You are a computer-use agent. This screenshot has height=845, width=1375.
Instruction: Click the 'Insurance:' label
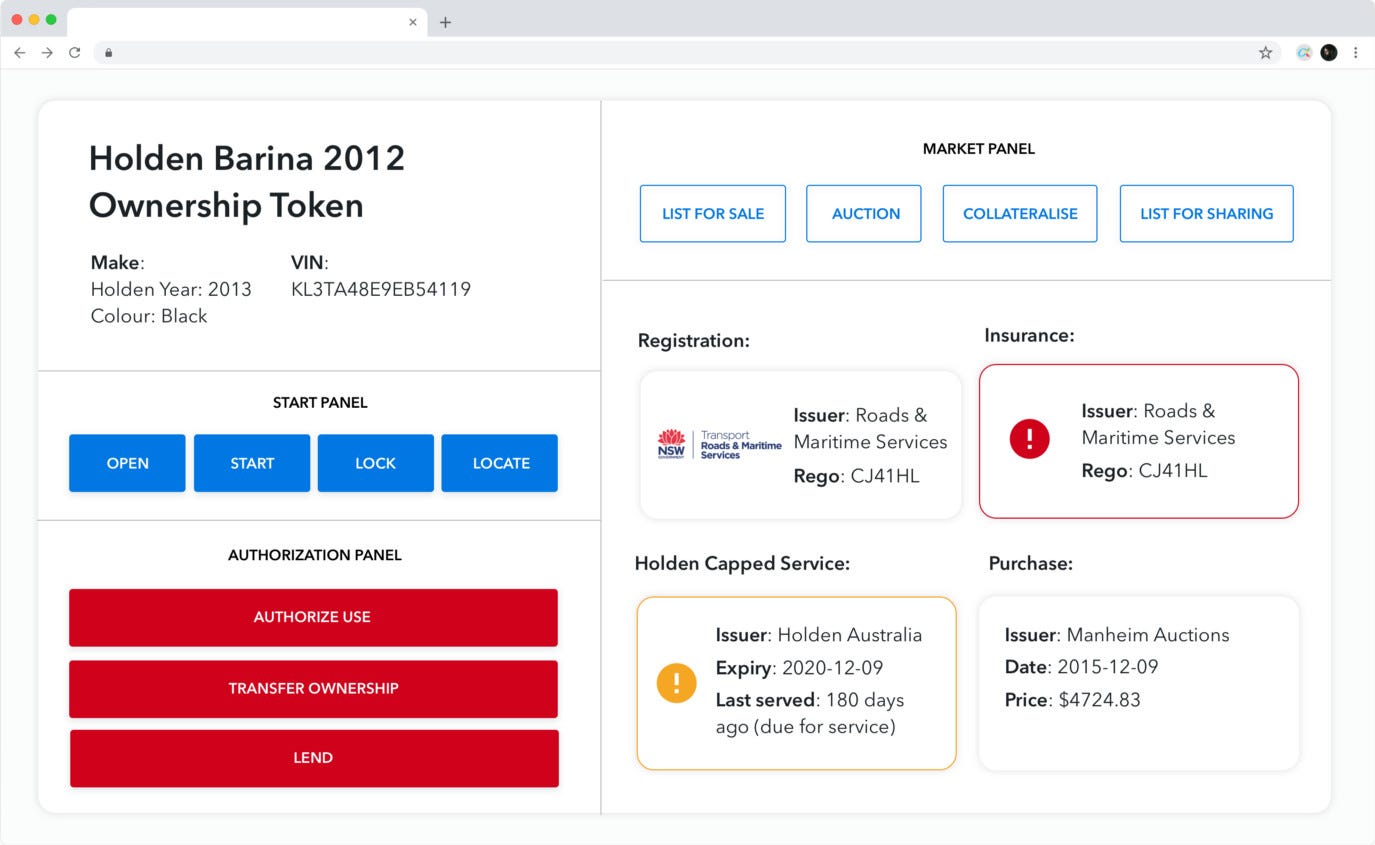1029,336
